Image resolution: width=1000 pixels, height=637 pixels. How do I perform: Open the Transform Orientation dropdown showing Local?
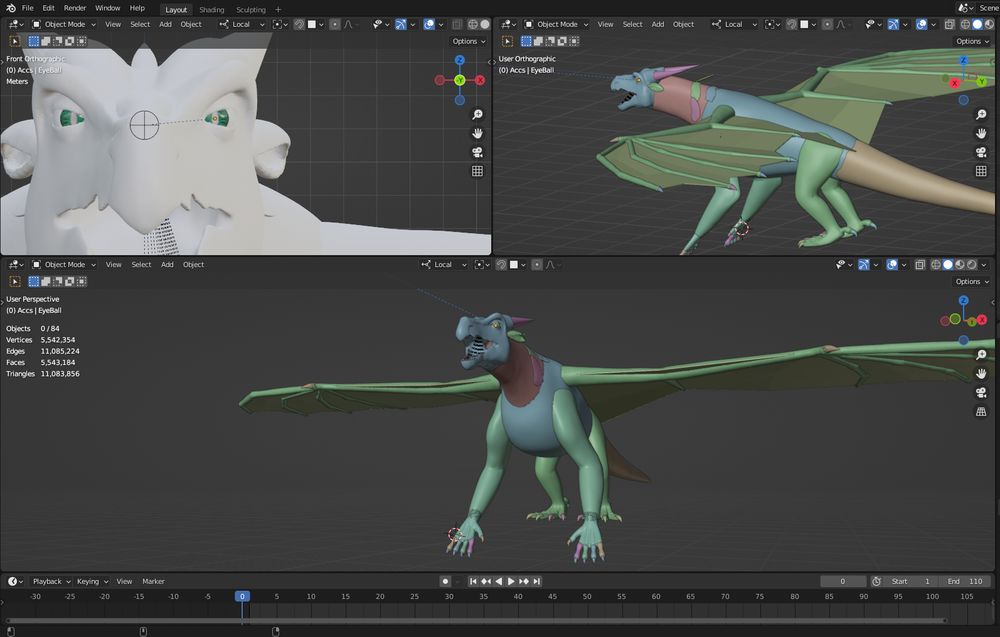(443, 264)
